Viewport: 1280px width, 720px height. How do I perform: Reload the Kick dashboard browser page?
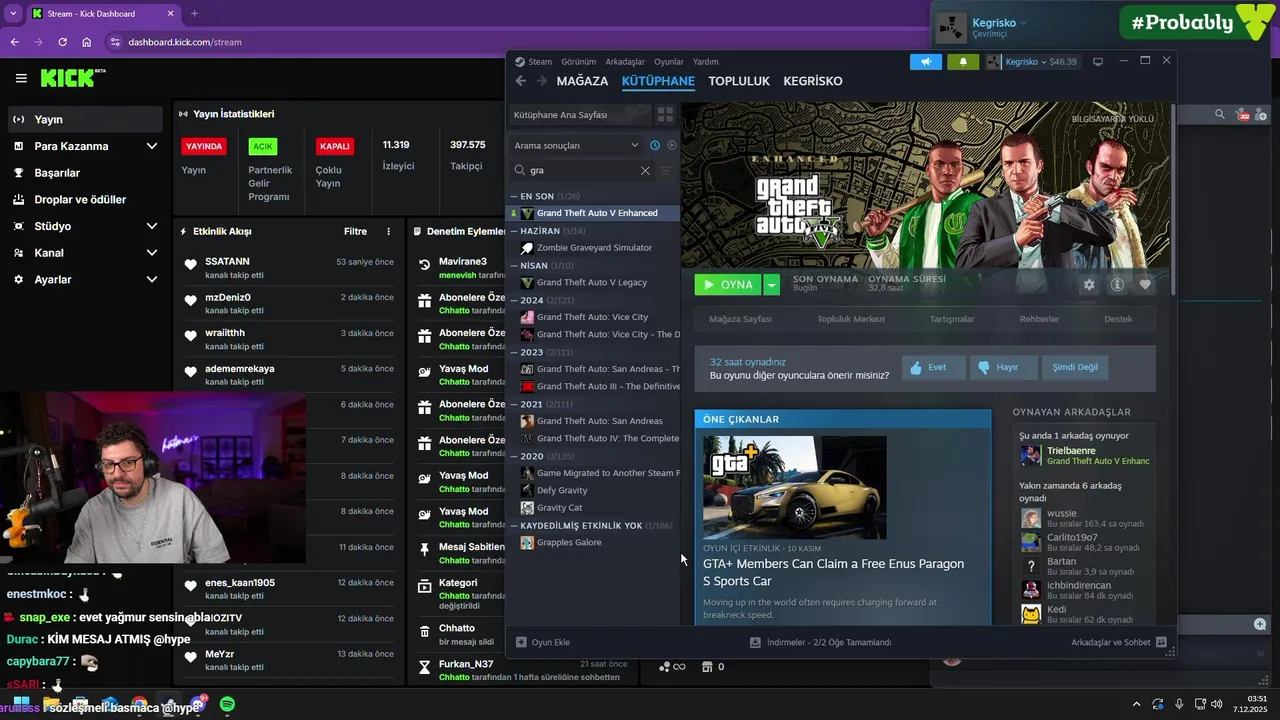pos(62,42)
